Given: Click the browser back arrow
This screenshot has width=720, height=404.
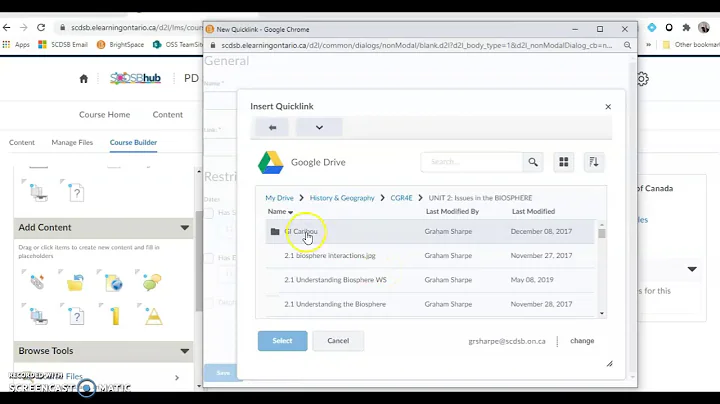Looking at the screenshot, I should (6, 28).
